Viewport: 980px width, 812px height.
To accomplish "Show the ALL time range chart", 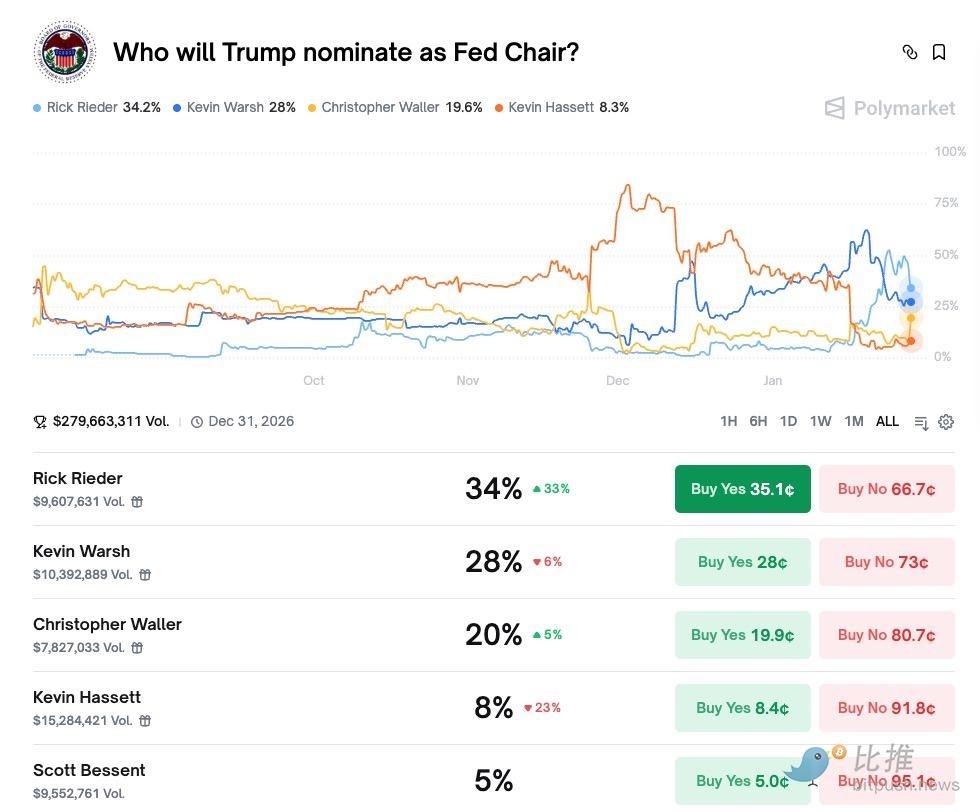I will [887, 422].
